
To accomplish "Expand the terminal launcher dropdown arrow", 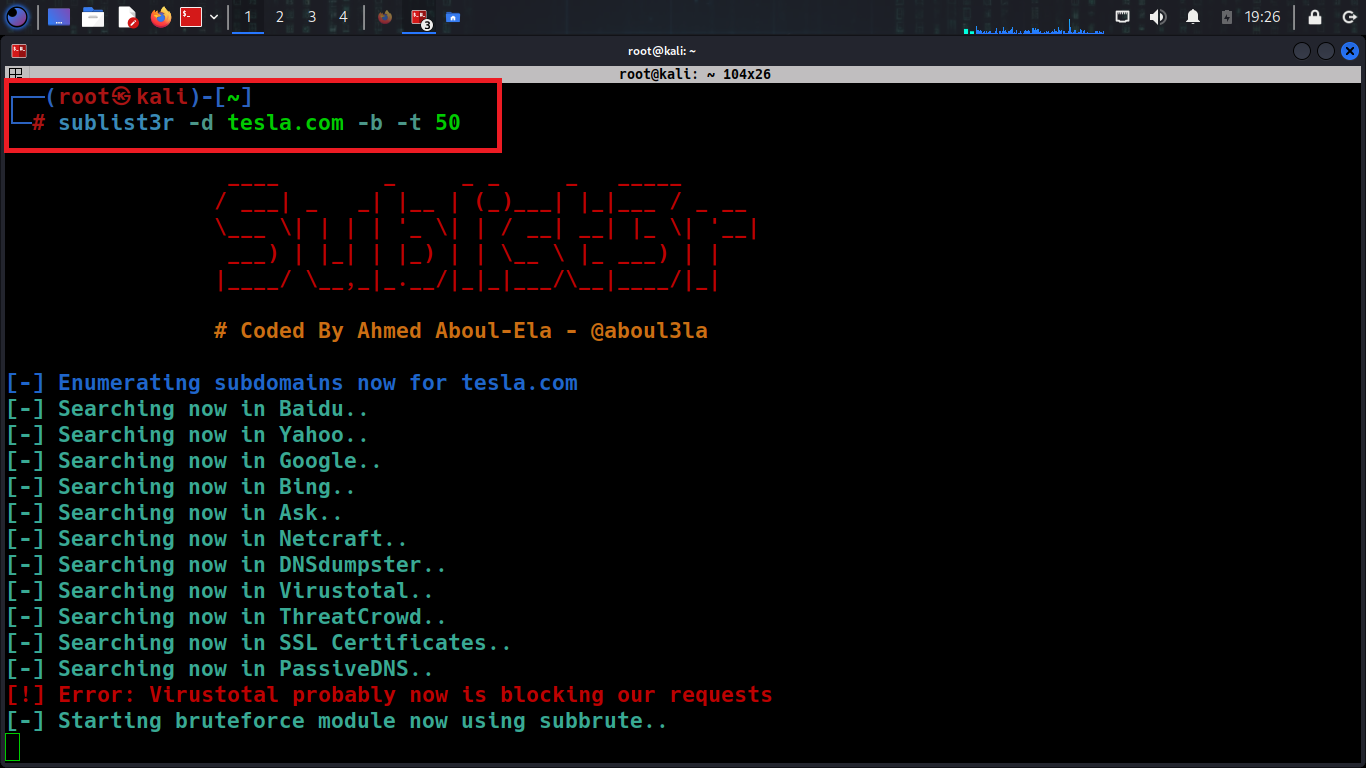I will coord(214,17).
